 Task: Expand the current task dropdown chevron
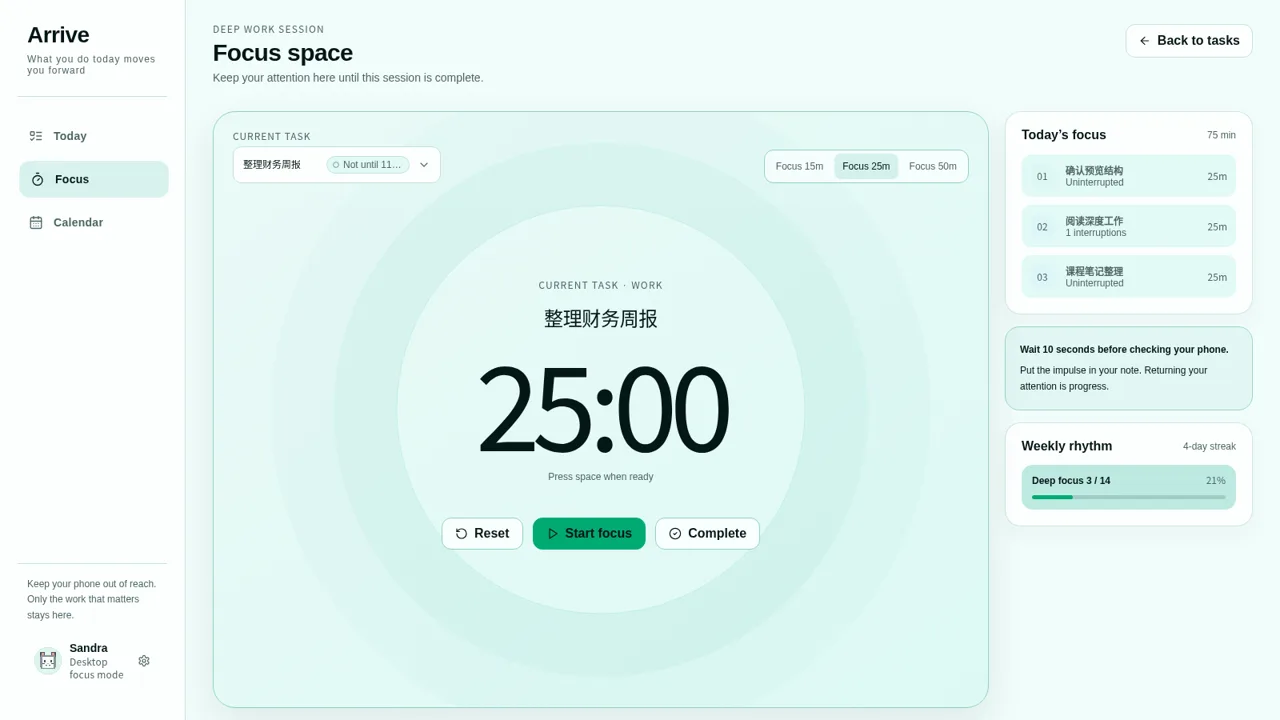click(x=424, y=165)
